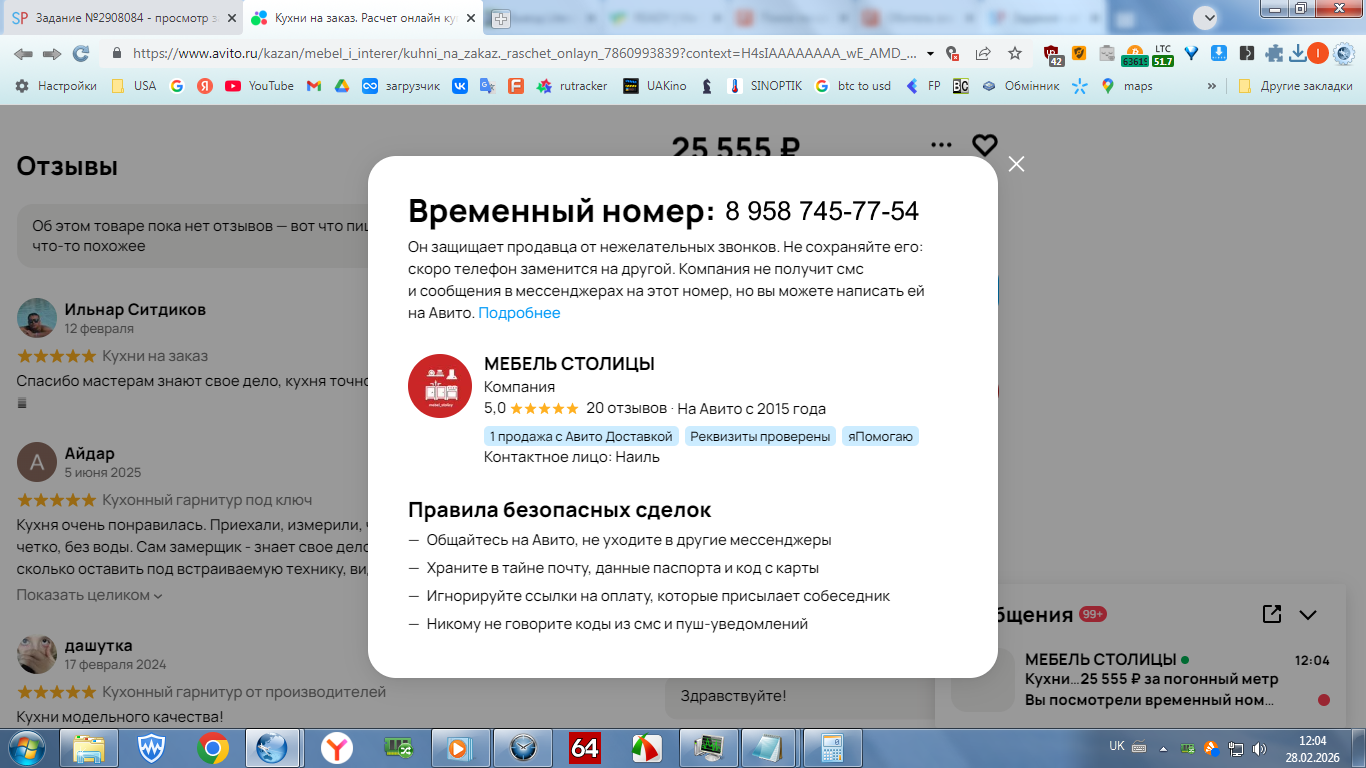The height and width of the screenshot is (768, 1366).
Task: Open the Extensions puzzle icon
Action: click(1274, 53)
